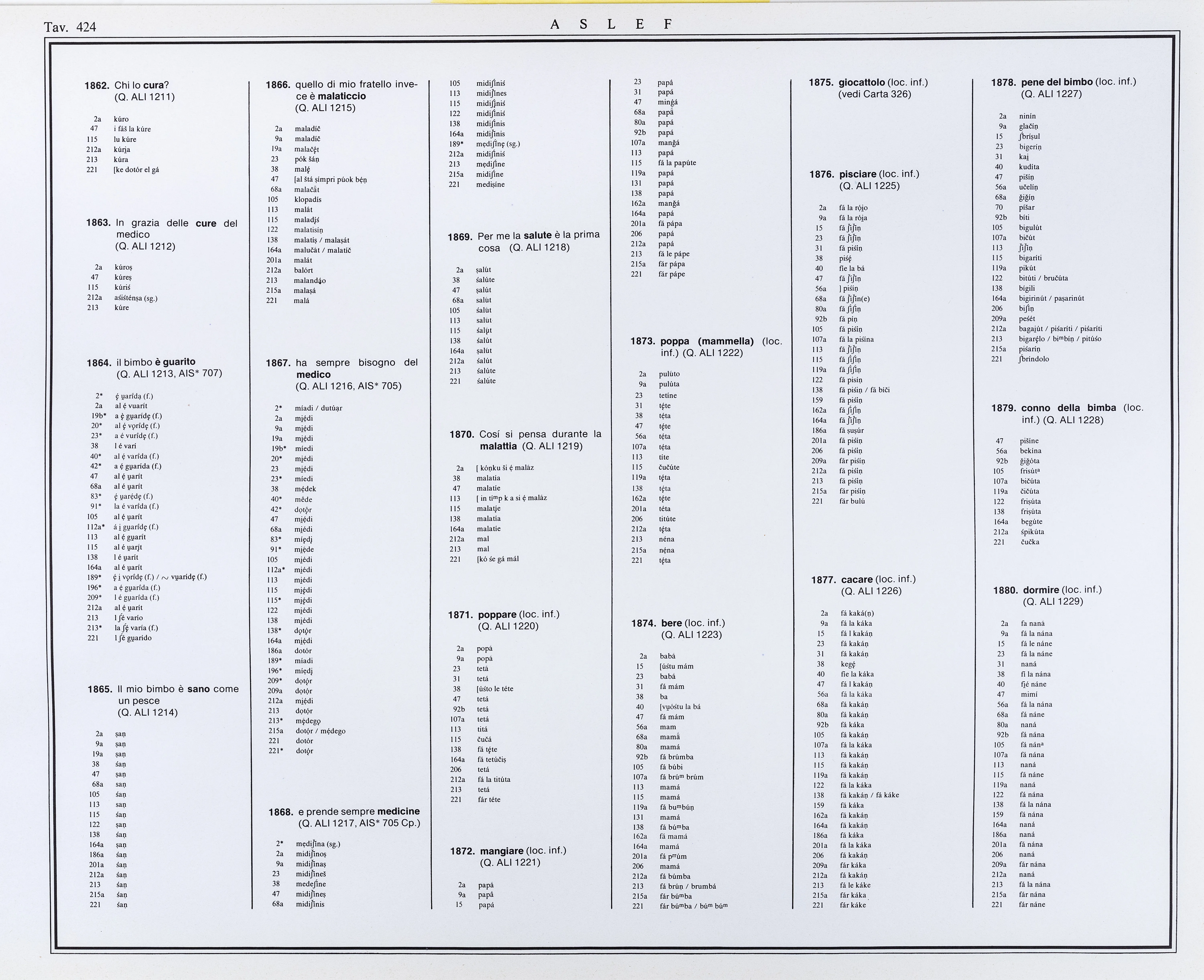Click the 'A S L E F' header title
Viewport: 1204px width, 980px height.
[611, 24]
